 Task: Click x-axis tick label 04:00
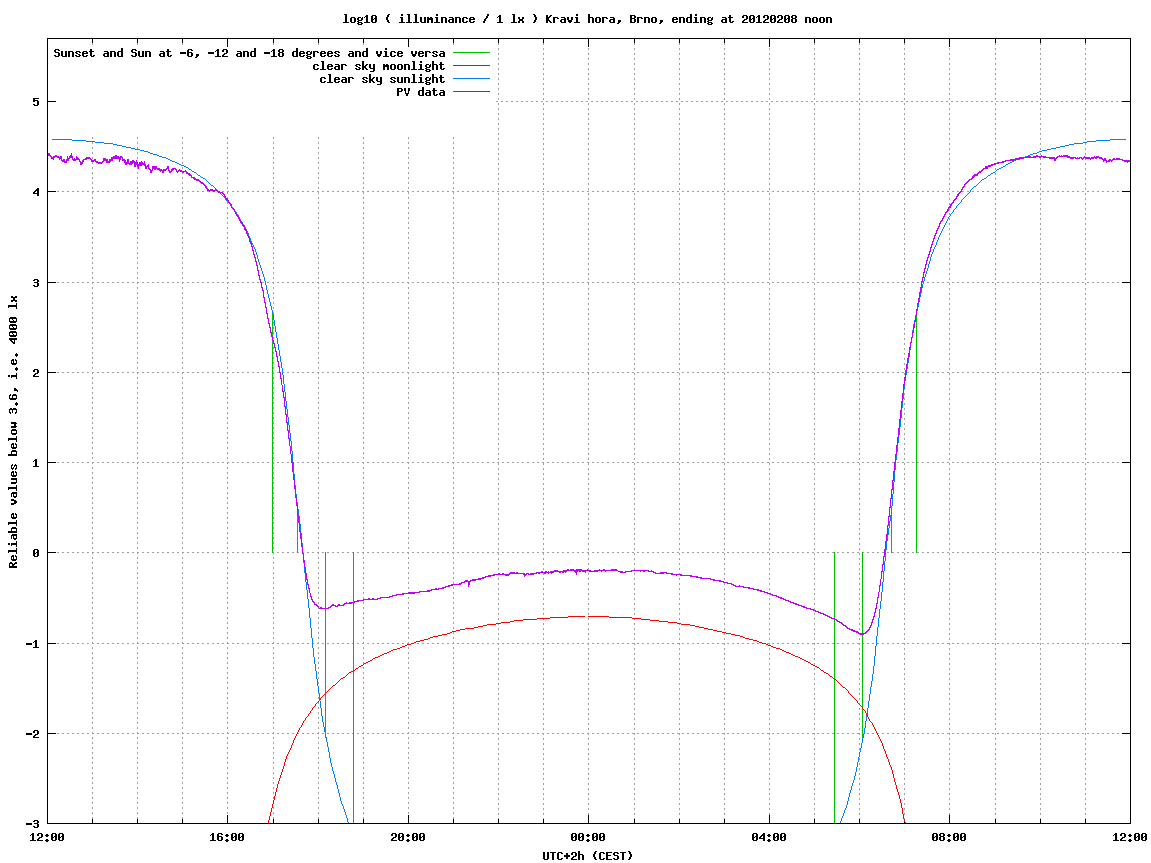[x=769, y=837]
